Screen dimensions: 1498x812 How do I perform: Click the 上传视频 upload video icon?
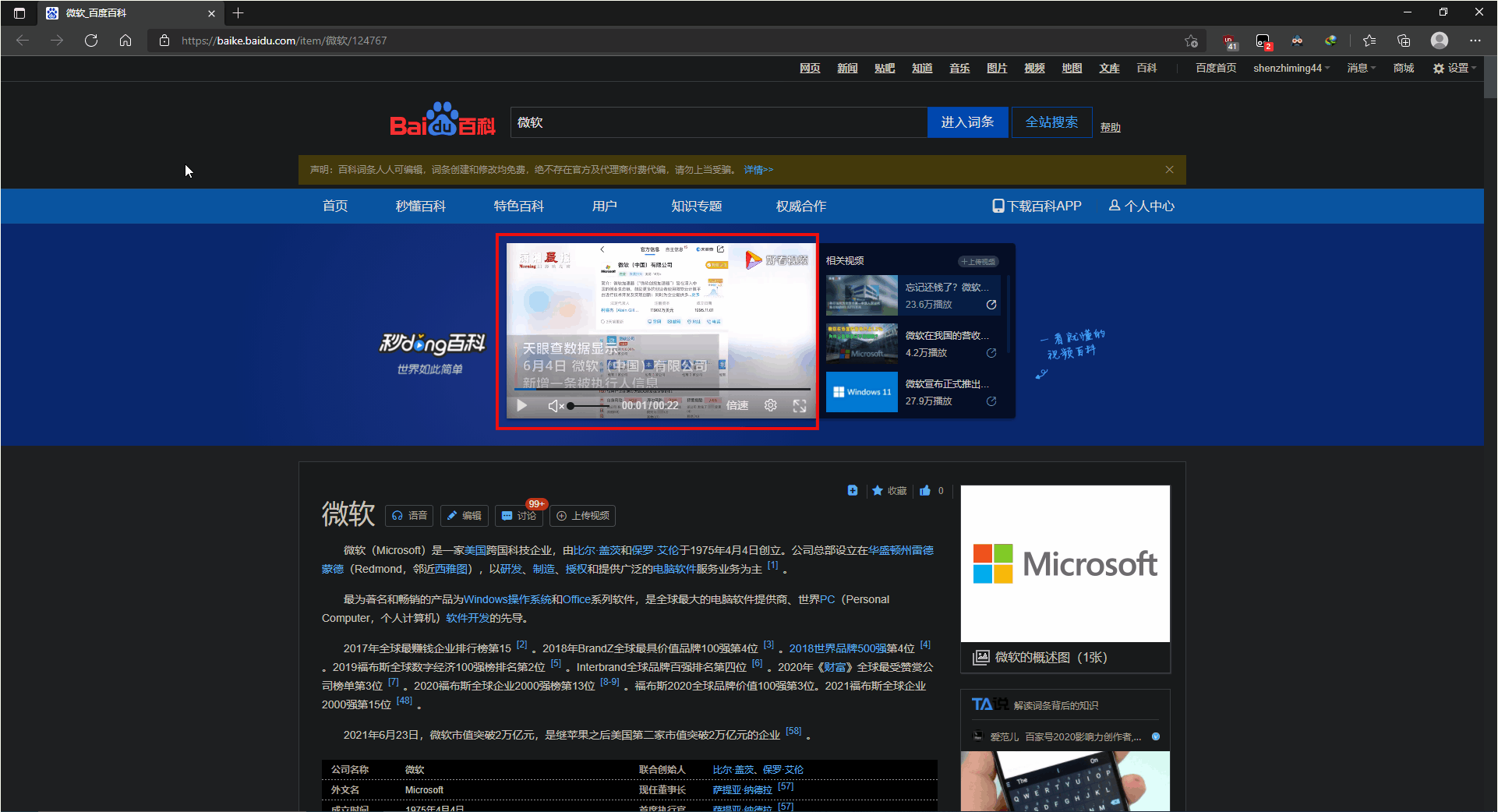coord(582,515)
